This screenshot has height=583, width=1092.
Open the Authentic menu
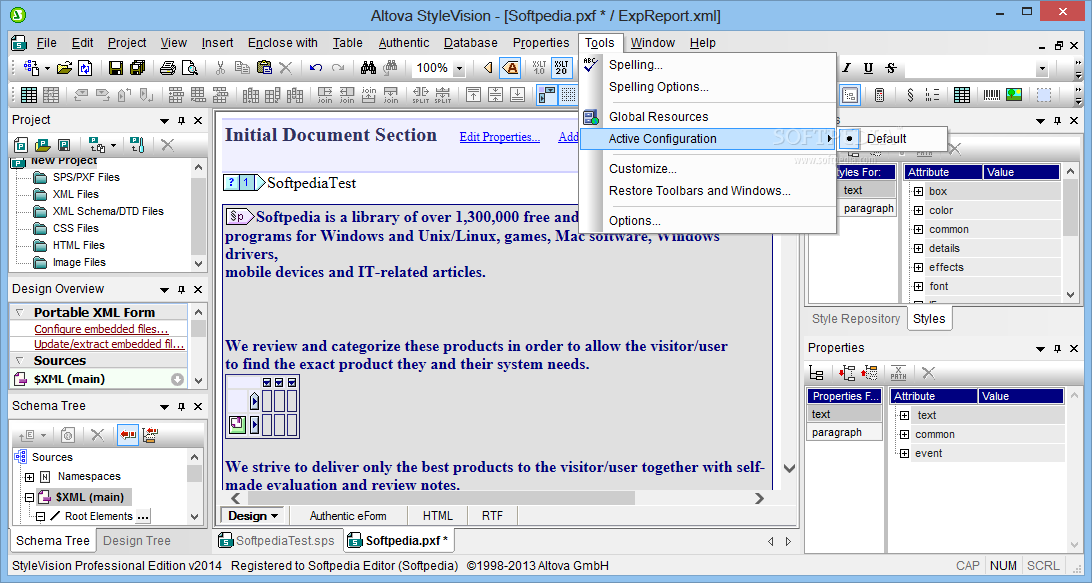(x=404, y=43)
